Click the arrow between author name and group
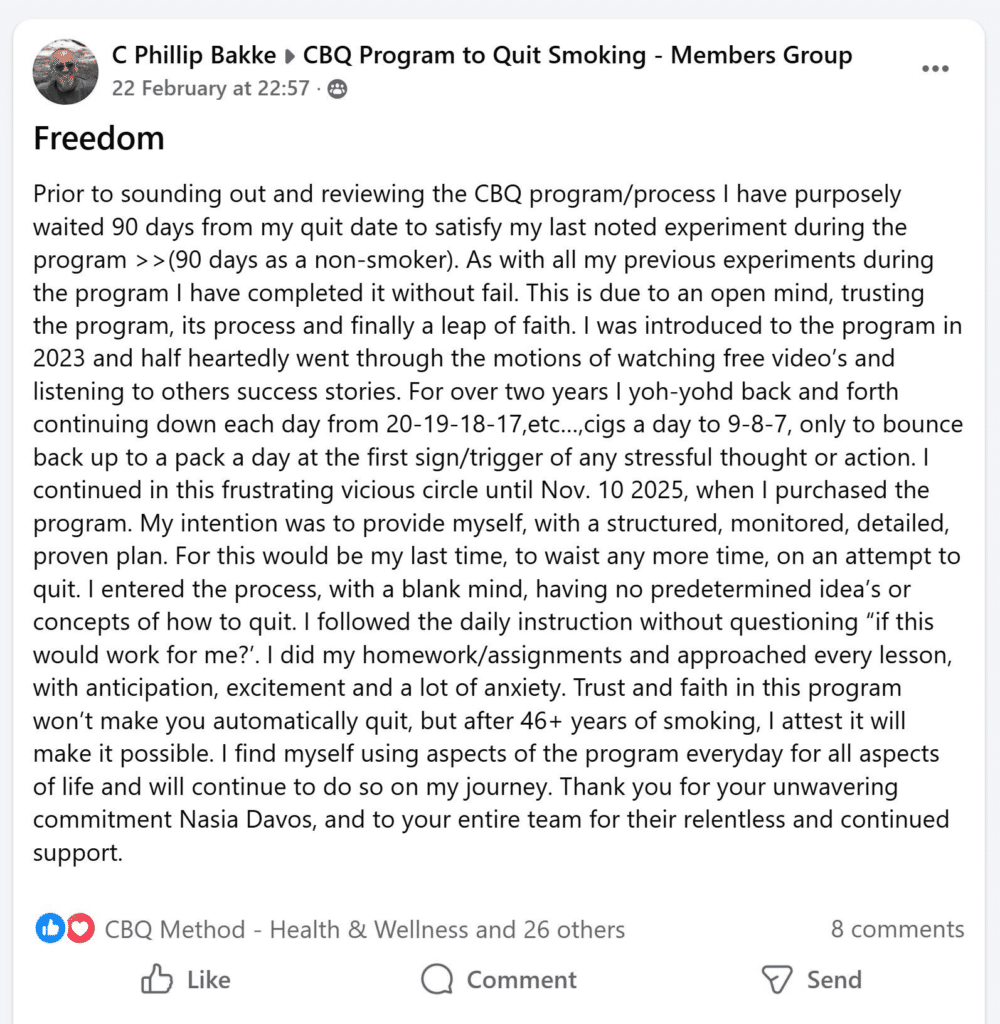 [x=290, y=55]
